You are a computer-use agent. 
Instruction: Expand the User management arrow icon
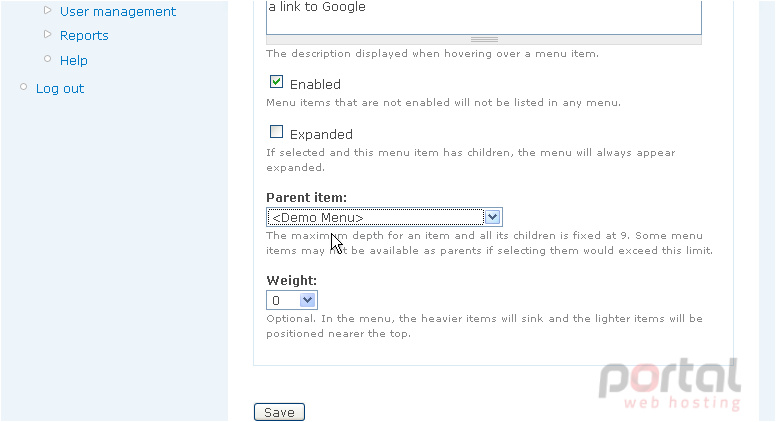click(x=48, y=10)
